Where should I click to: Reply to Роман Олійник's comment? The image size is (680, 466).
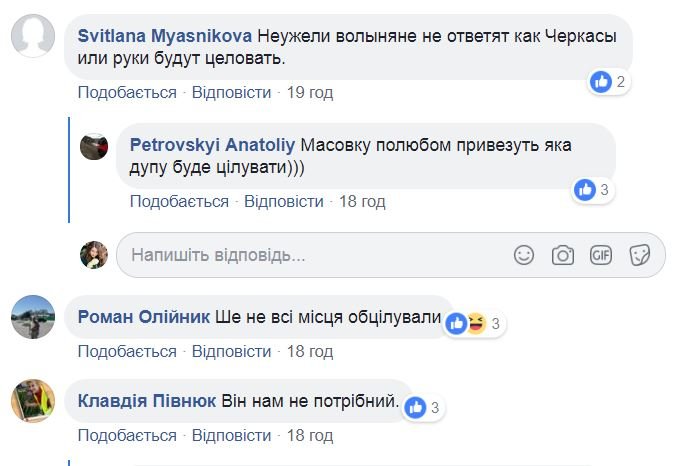click(231, 351)
